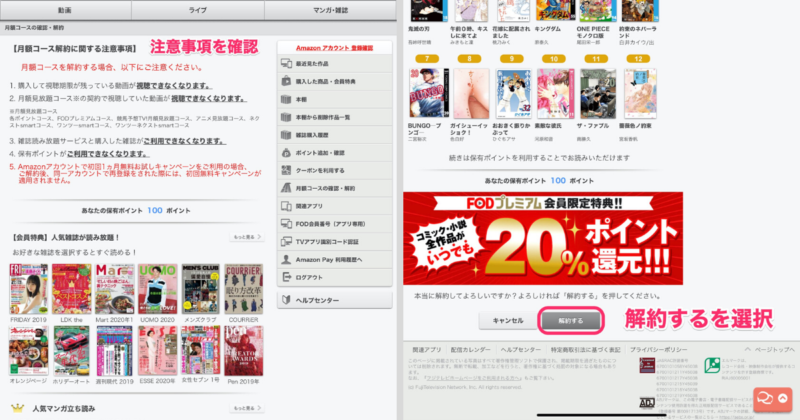This screenshot has width=800, height=420.
Task: Click the green L-mark badge in footer
Action: tap(712, 365)
